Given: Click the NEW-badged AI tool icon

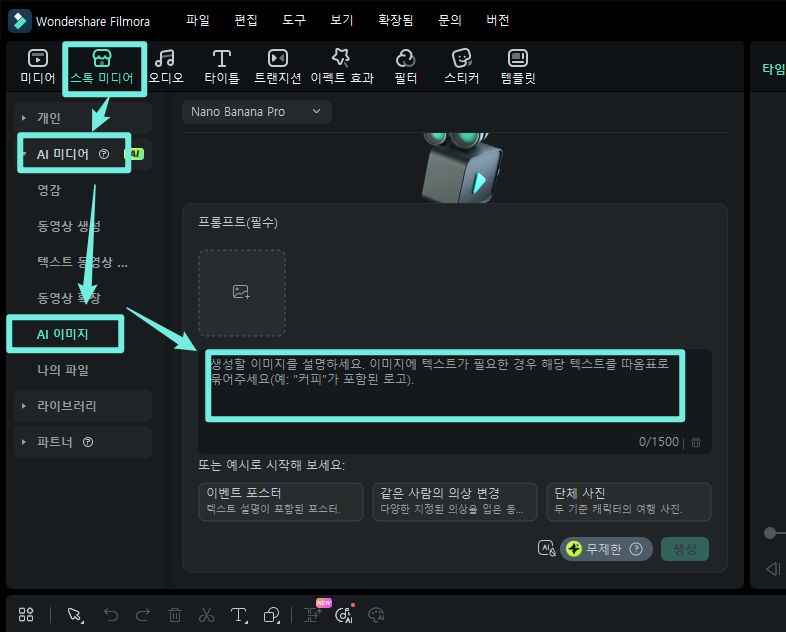Looking at the screenshot, I should click(x=313, y=614).
